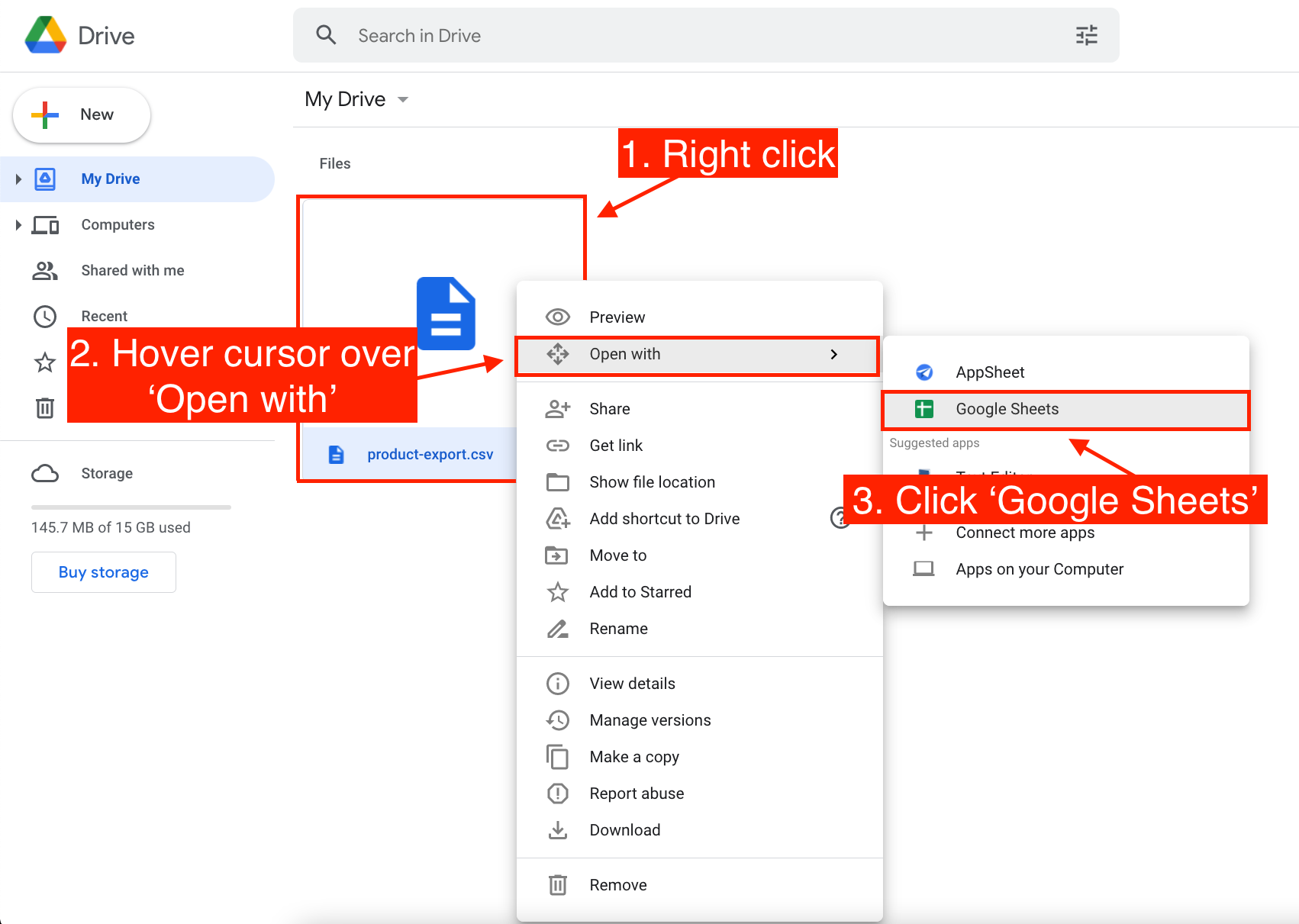Expand My Drive tree in sidebar
The image size is (1299, 924).
coord(18,179)
